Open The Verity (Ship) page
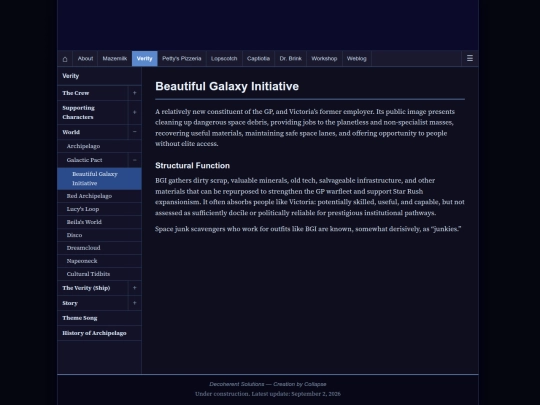The image size is (540, 405). click(x=93, y=288)
